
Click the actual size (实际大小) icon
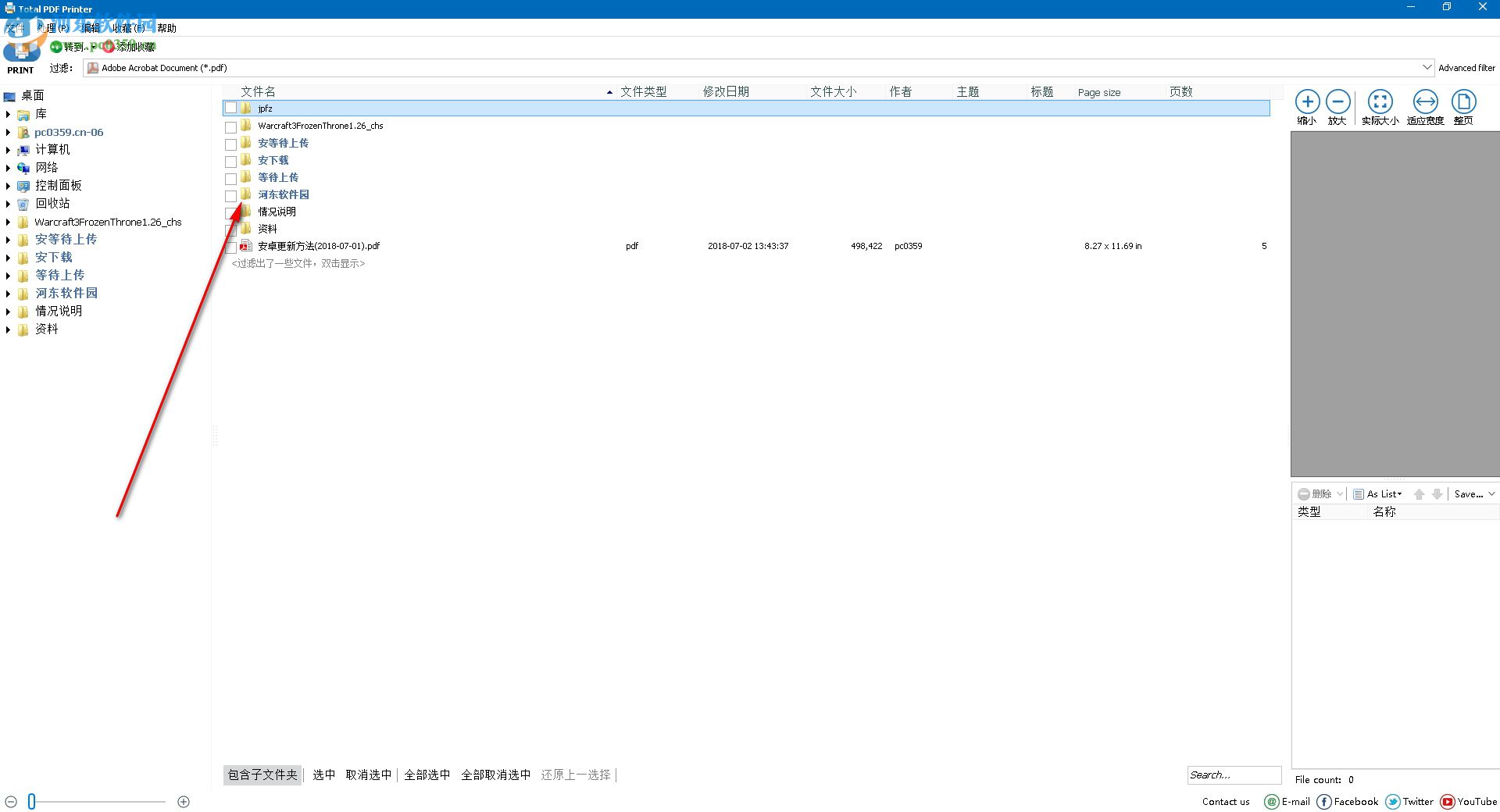pyautogui.click(x=1380, y=102)
